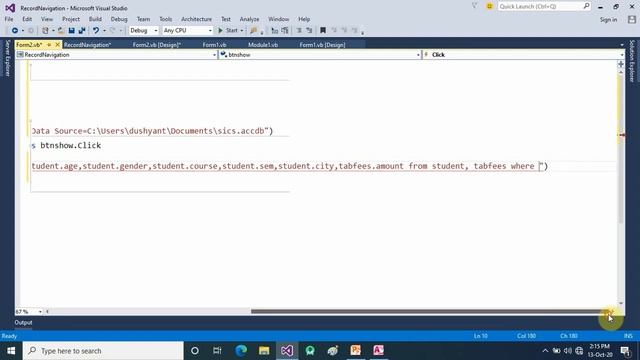Open the Debug menu
This screenshot has width=640, height=360.
click(119, 19)
